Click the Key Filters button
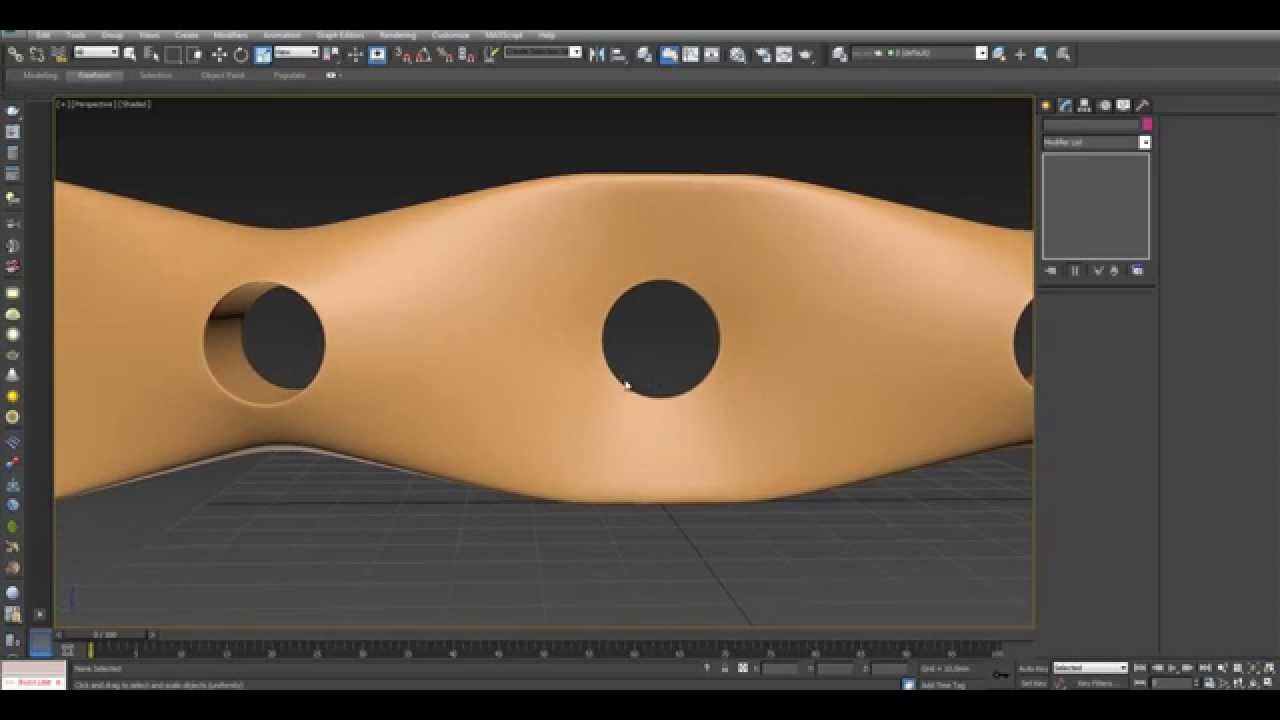1280x720 pixels. pos(1097,684)
